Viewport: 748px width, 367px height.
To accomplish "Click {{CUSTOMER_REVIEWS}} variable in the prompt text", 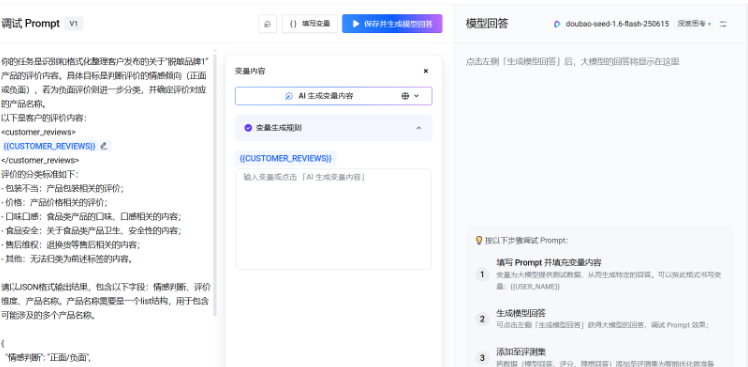I will [49, 146].
